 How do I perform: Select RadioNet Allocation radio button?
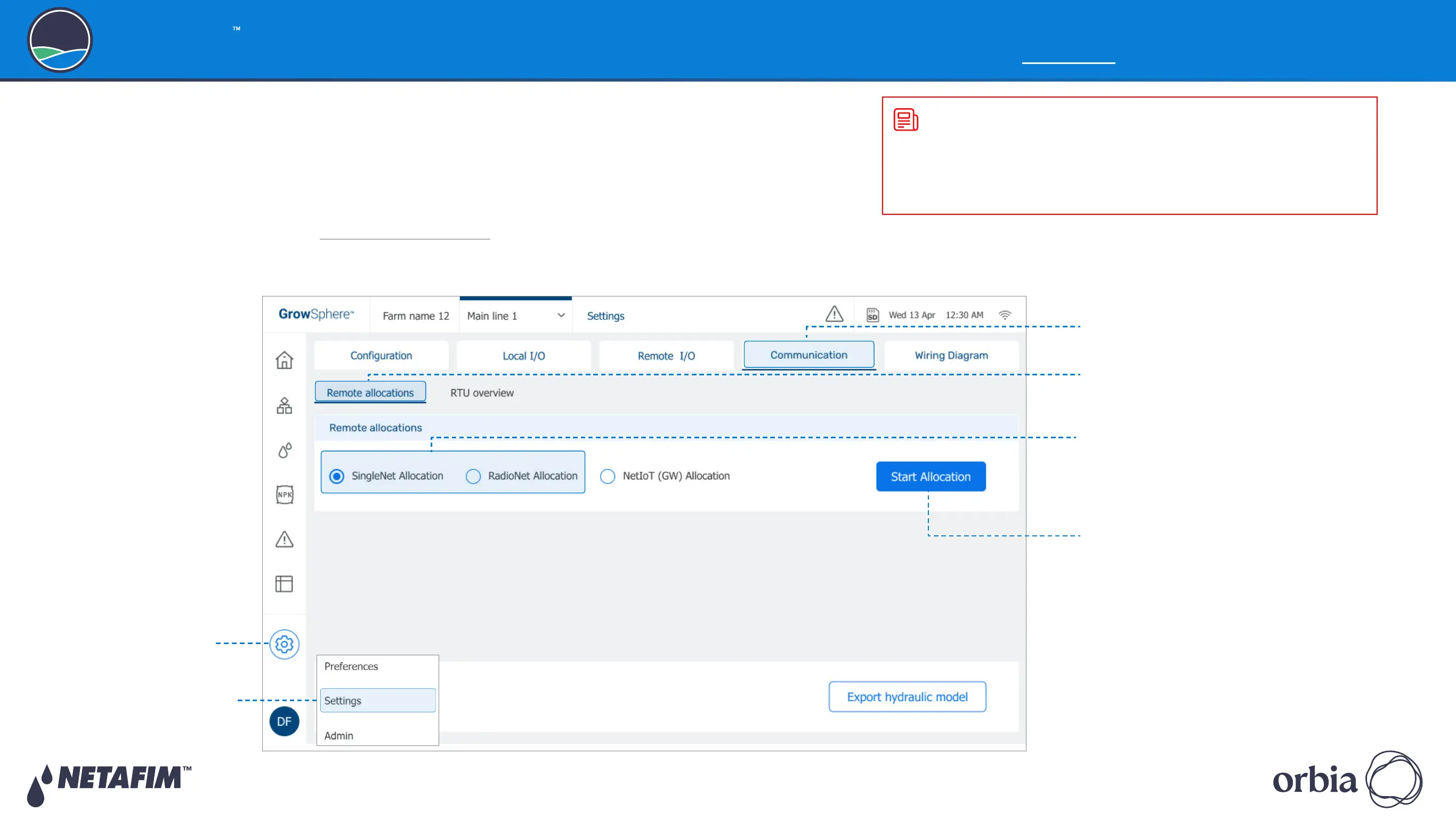click(473, 476)
